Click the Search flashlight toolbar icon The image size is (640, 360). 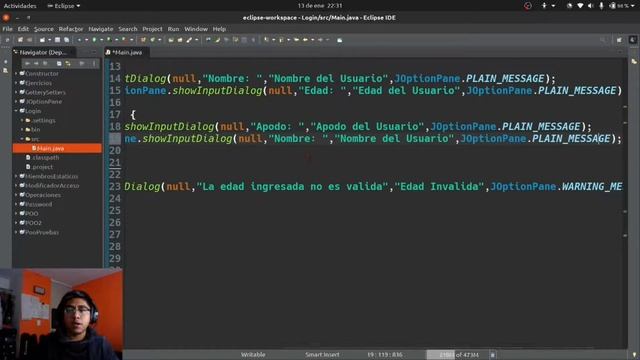point(189,40)
